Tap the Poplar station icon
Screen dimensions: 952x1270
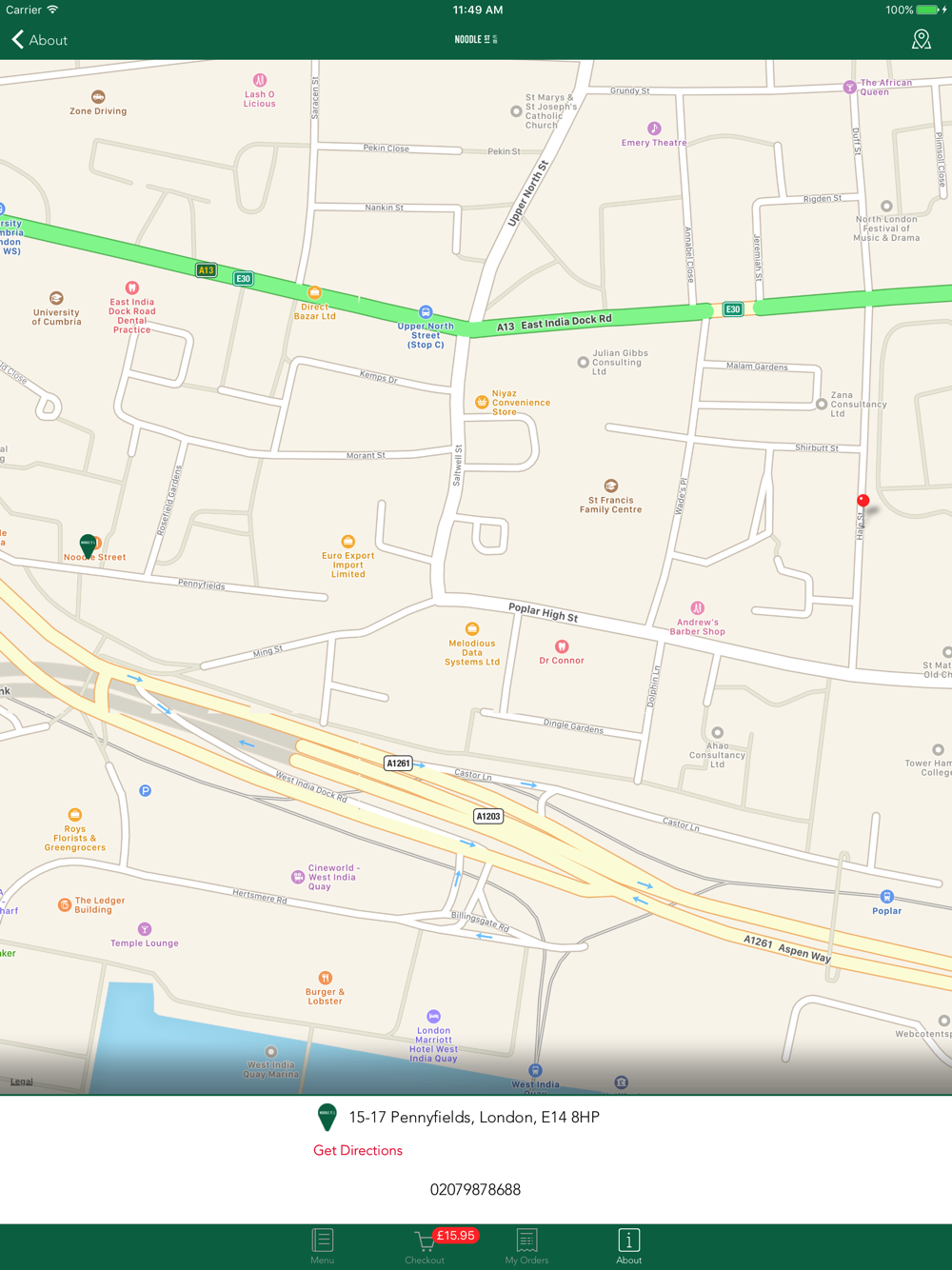(886, 897)
